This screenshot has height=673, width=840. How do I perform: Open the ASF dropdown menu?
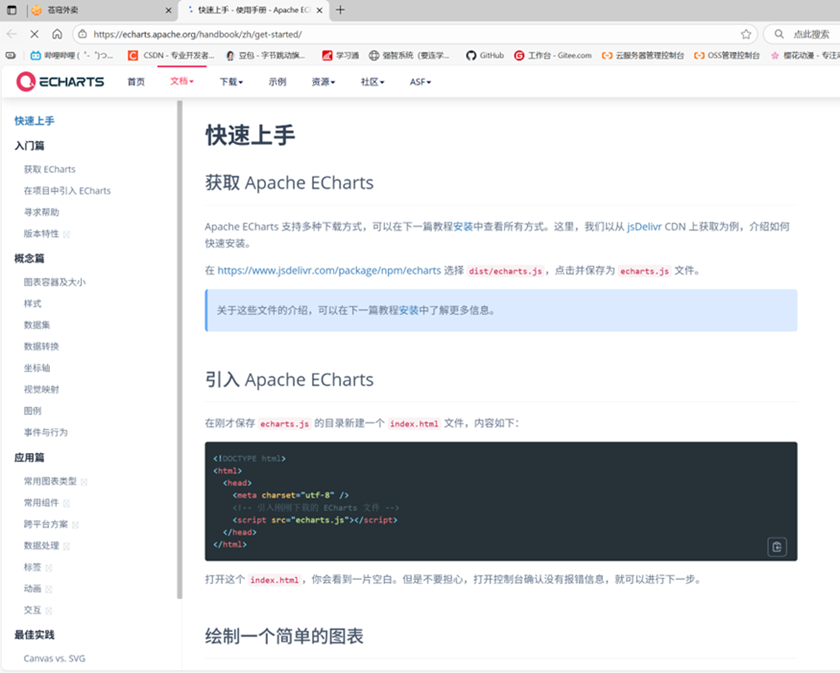(420, 81)
